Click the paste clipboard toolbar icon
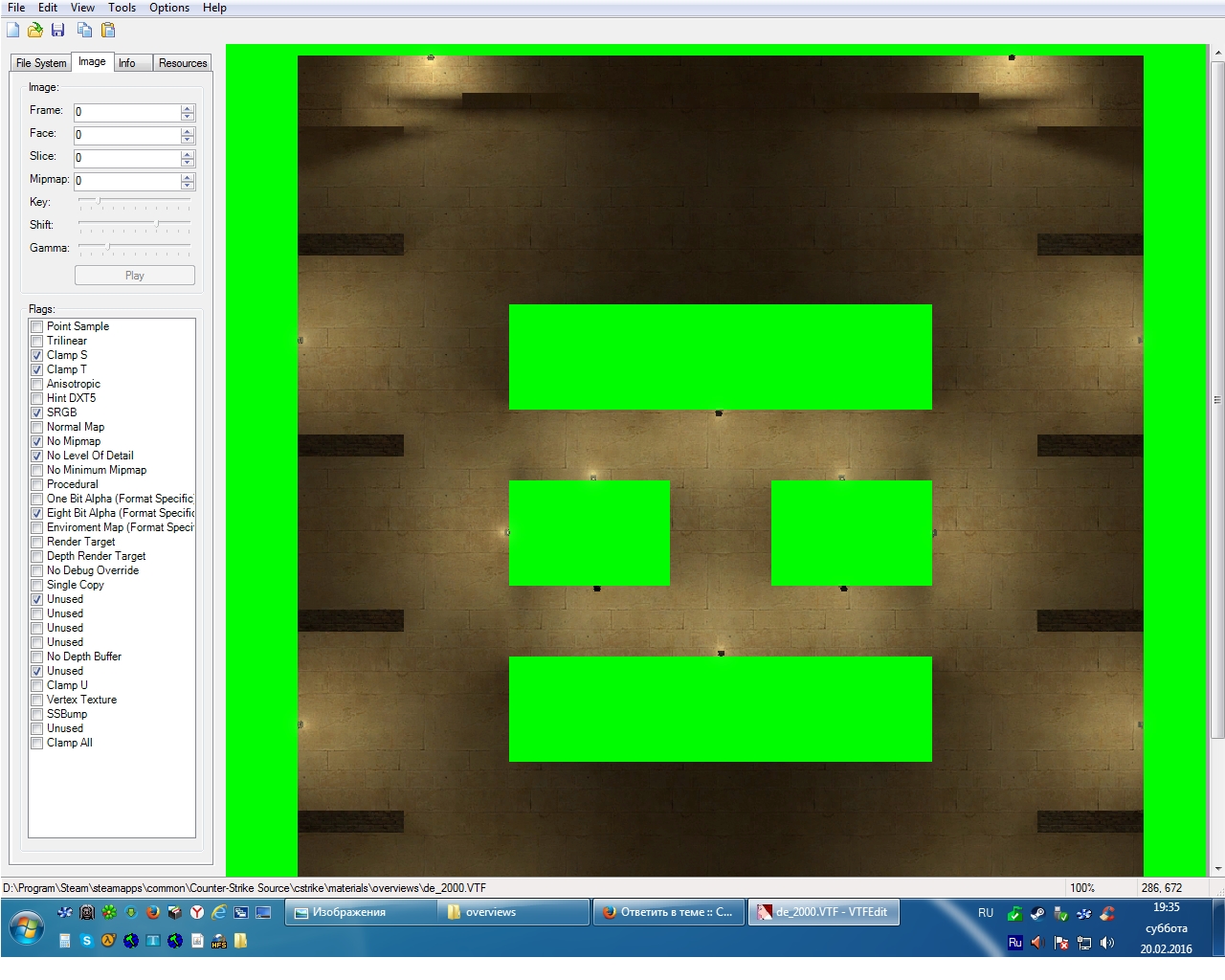The image size is (1225, 980). [x=108, y=30]
